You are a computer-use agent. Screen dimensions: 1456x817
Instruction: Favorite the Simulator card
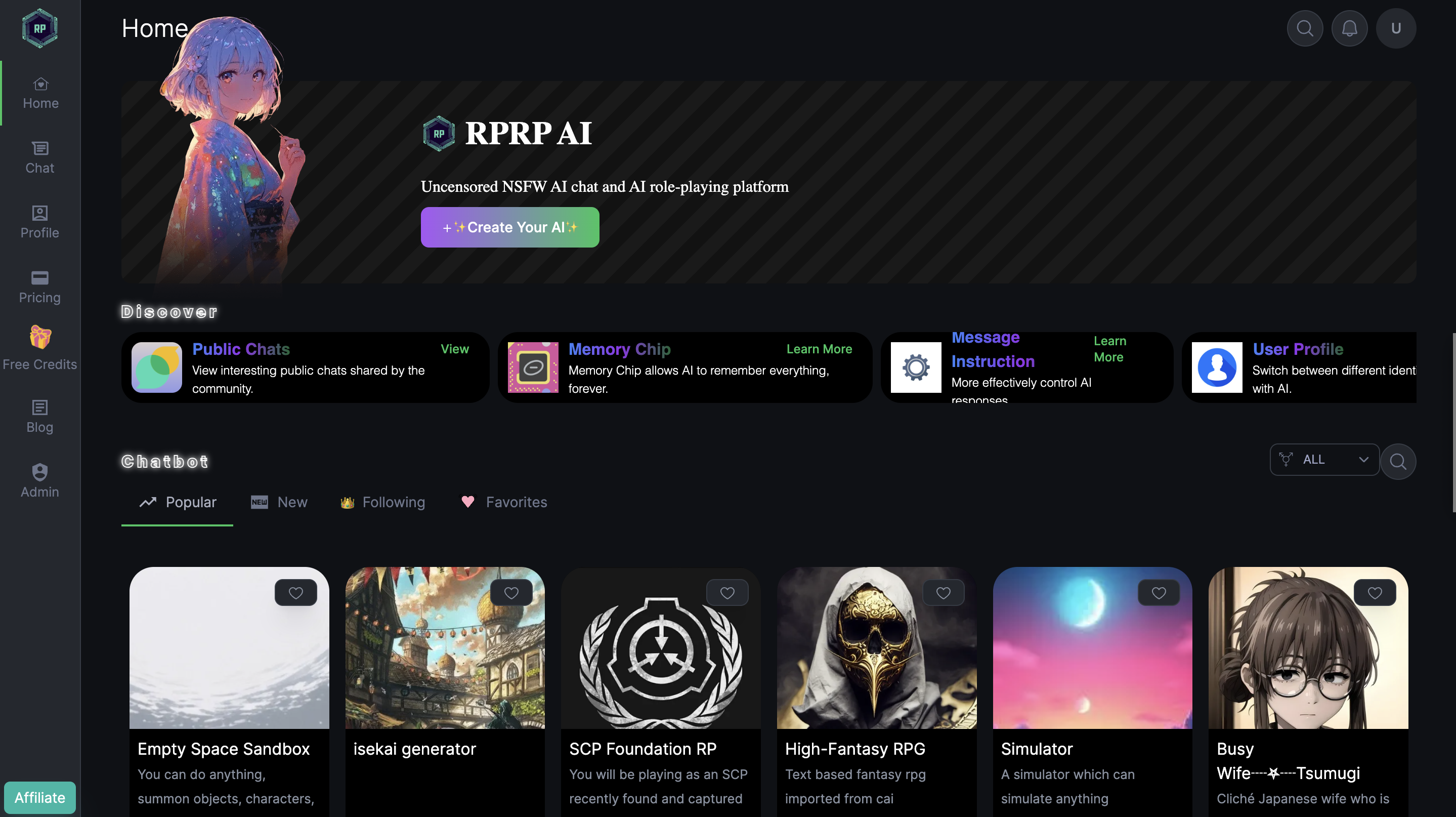[x=1159, y=593]
